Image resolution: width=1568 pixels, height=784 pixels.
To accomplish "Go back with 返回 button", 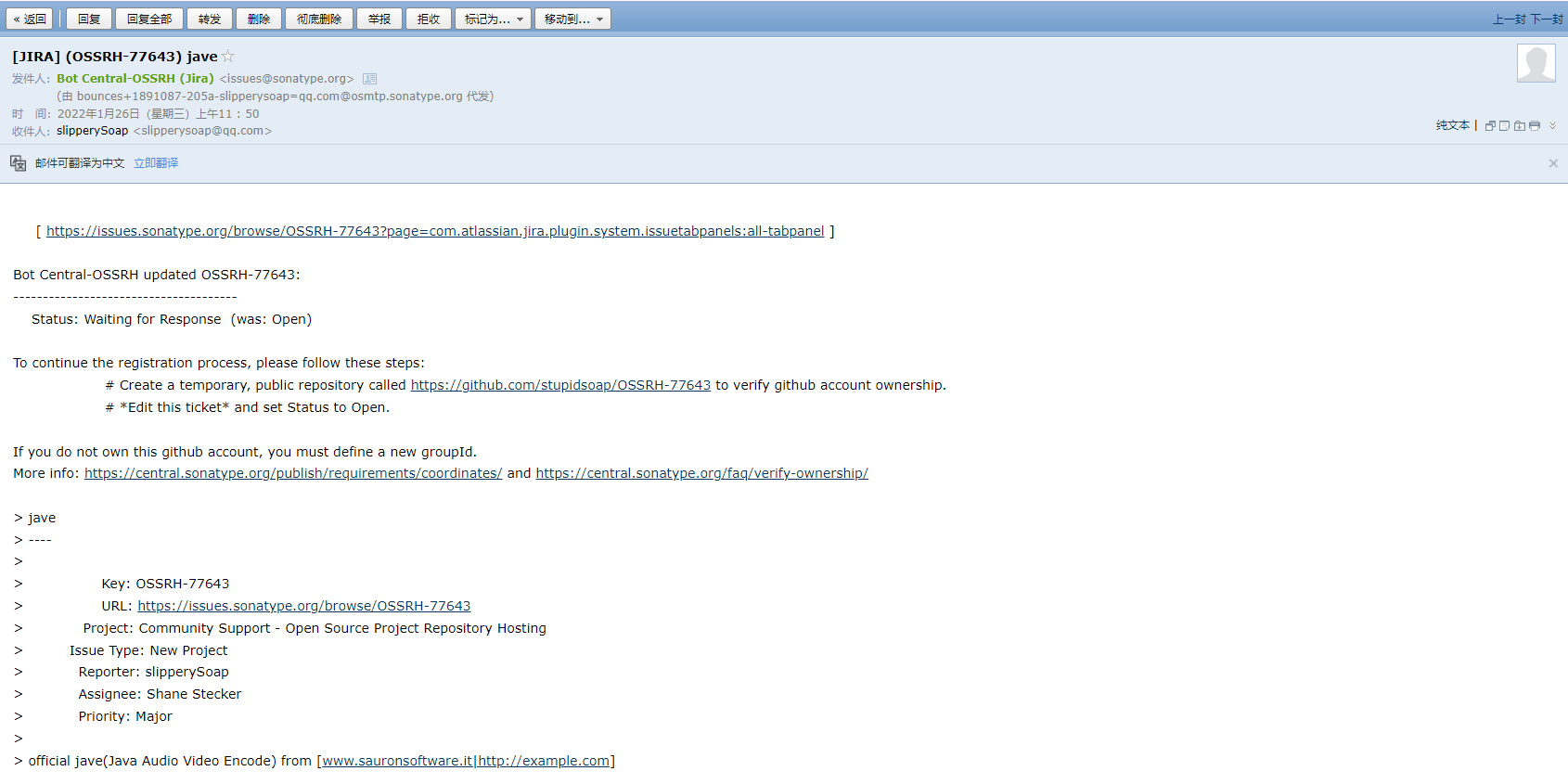I will click(30, 19).
